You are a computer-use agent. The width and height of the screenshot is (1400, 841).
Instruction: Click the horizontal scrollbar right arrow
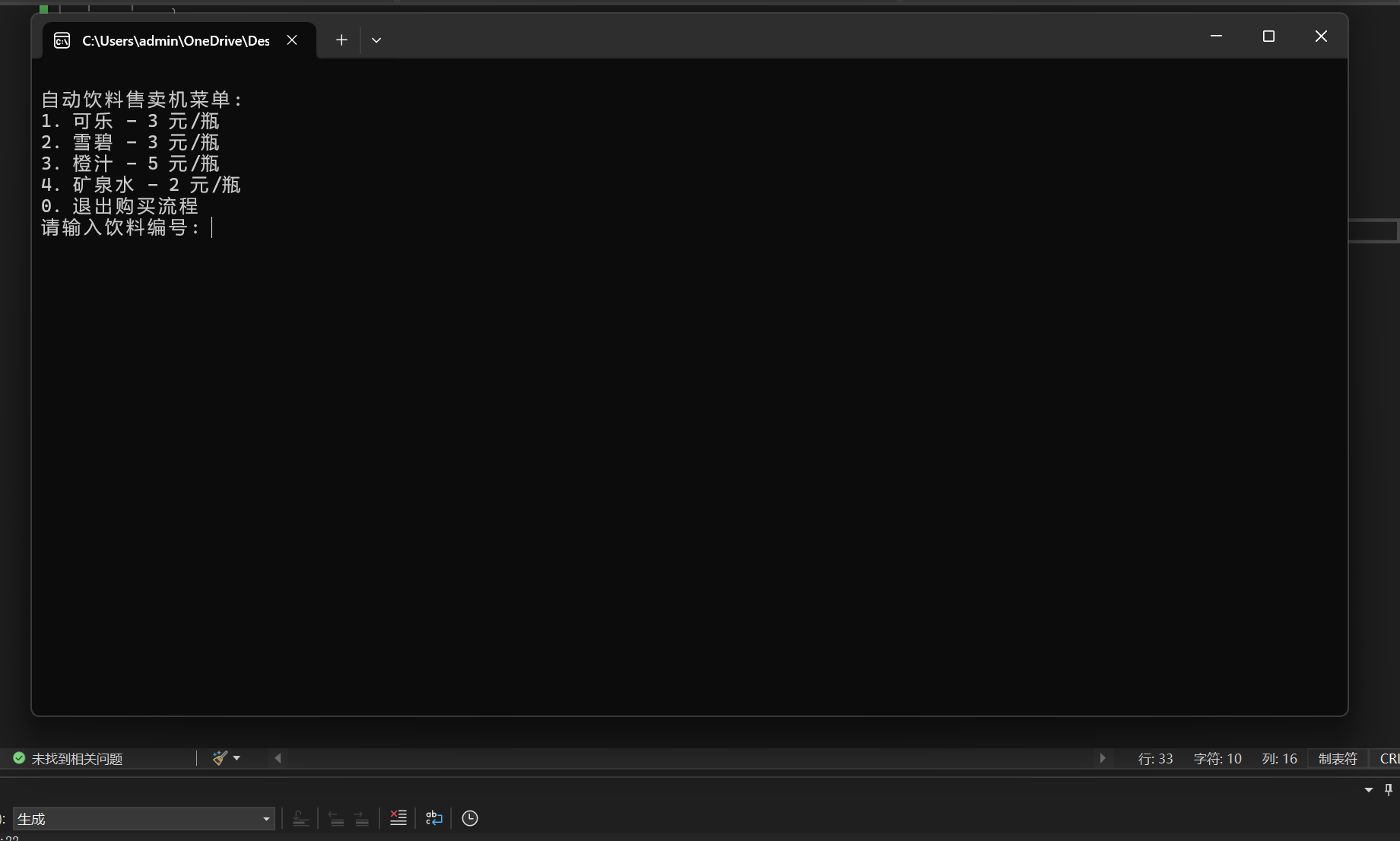[1103, 758]
